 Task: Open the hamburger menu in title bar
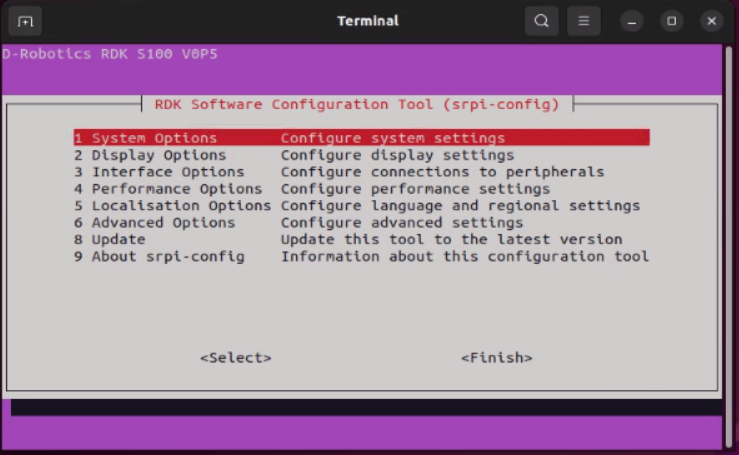click(584, 21)
